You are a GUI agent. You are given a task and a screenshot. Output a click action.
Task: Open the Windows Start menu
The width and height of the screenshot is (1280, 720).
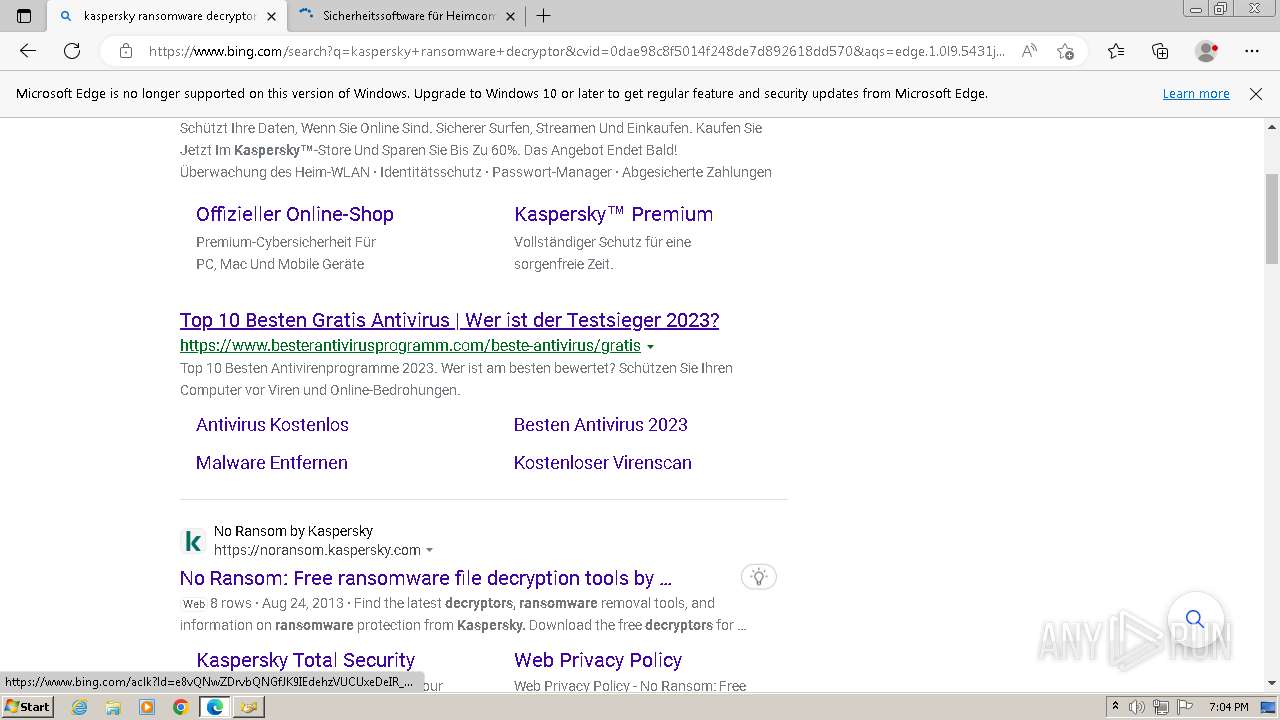[27, 706]
